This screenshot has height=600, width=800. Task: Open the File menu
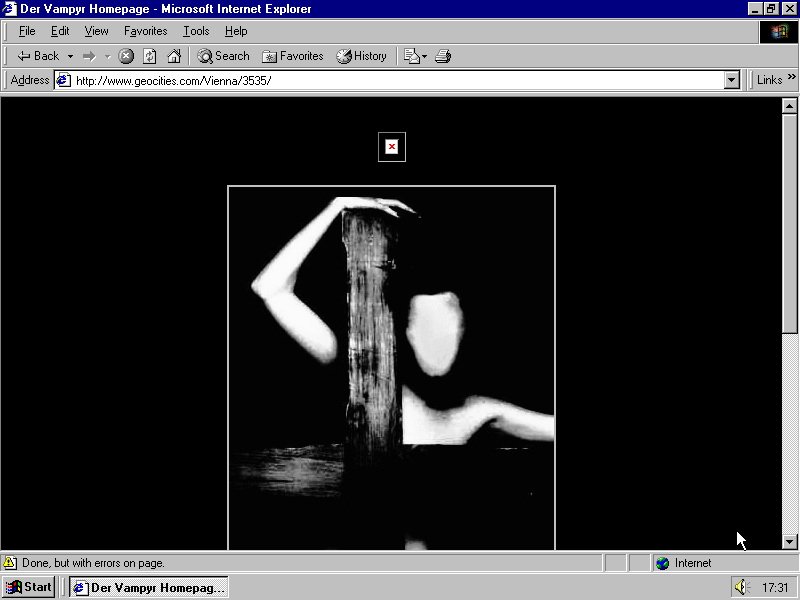coord(27,31)
